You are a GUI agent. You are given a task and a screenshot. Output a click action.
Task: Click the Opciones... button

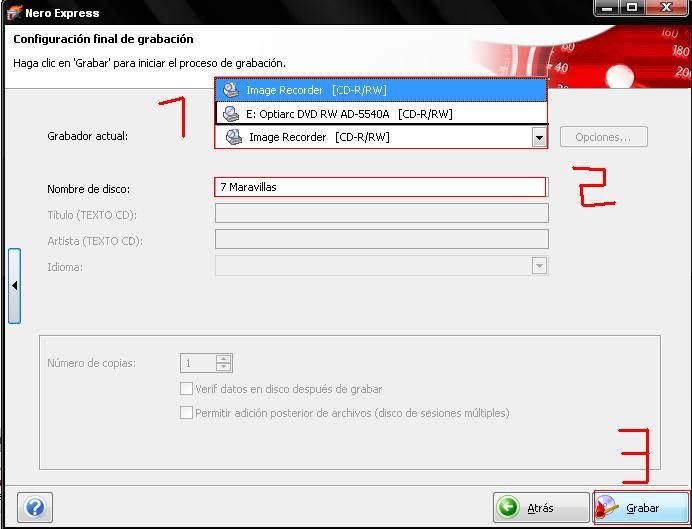pos(604,137)
